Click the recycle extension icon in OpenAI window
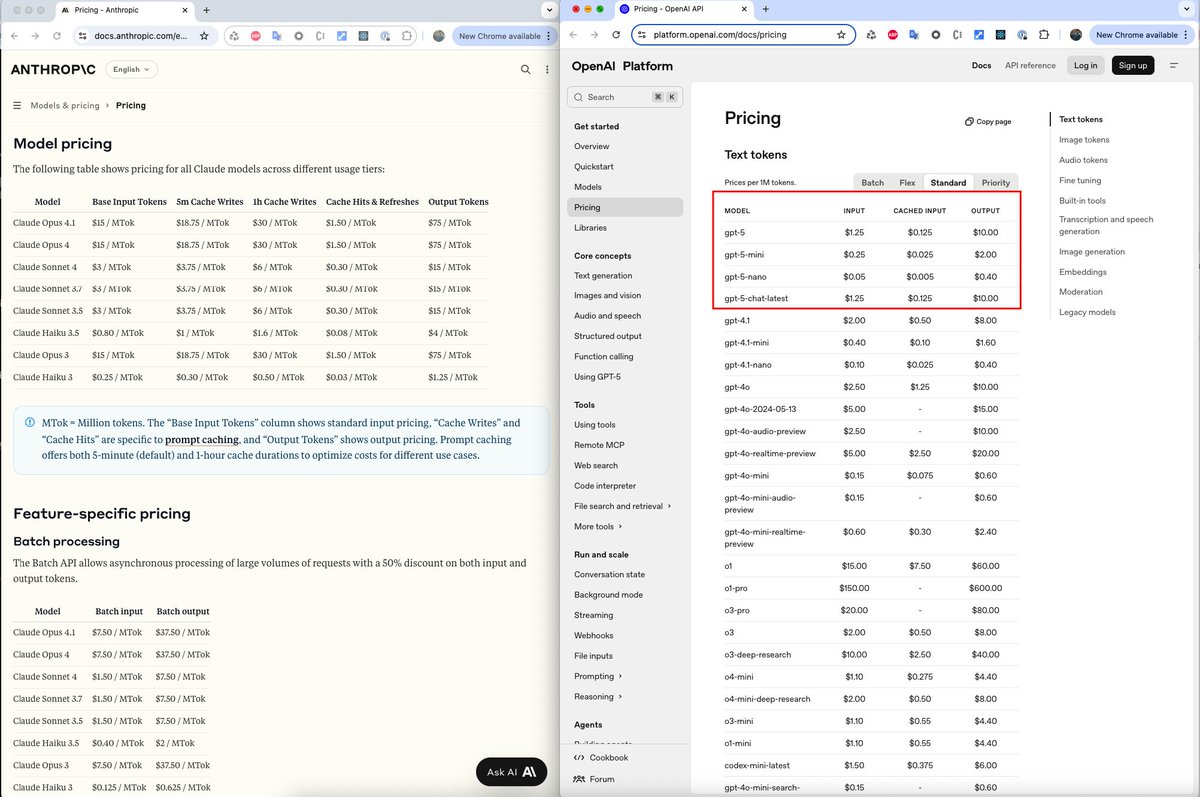The image size is (1200, 797). [870, 35]
